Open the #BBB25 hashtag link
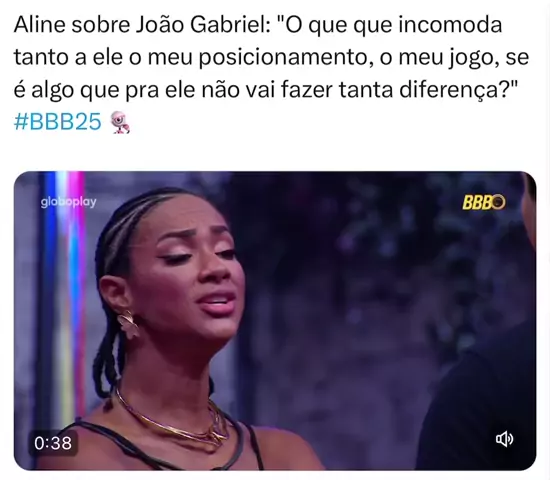Viewport: 550px width, 480px height. [x=58, y=122]
